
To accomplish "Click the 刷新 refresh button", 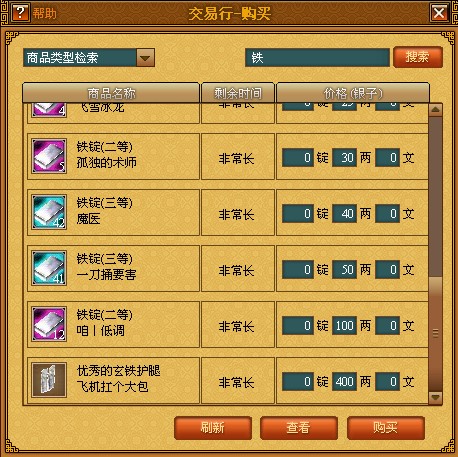I will 213,428.
